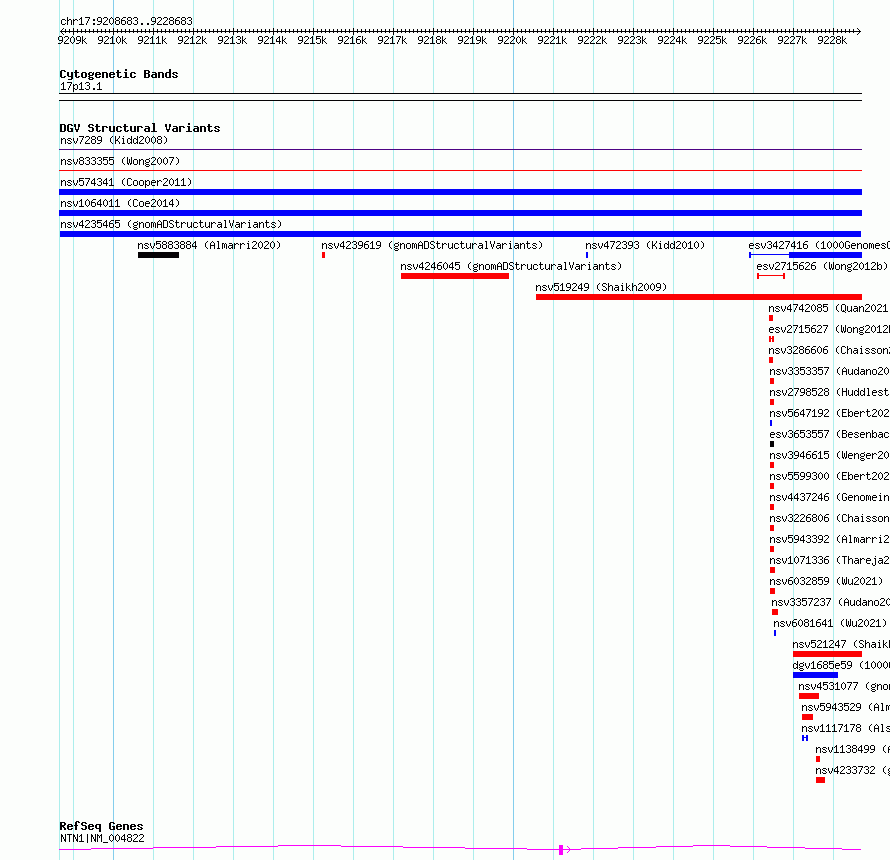Open the nsv574341 (Cooper2011) blue bar
The image size is (890, 860).
pyautogui.click(x=460, y=192)
